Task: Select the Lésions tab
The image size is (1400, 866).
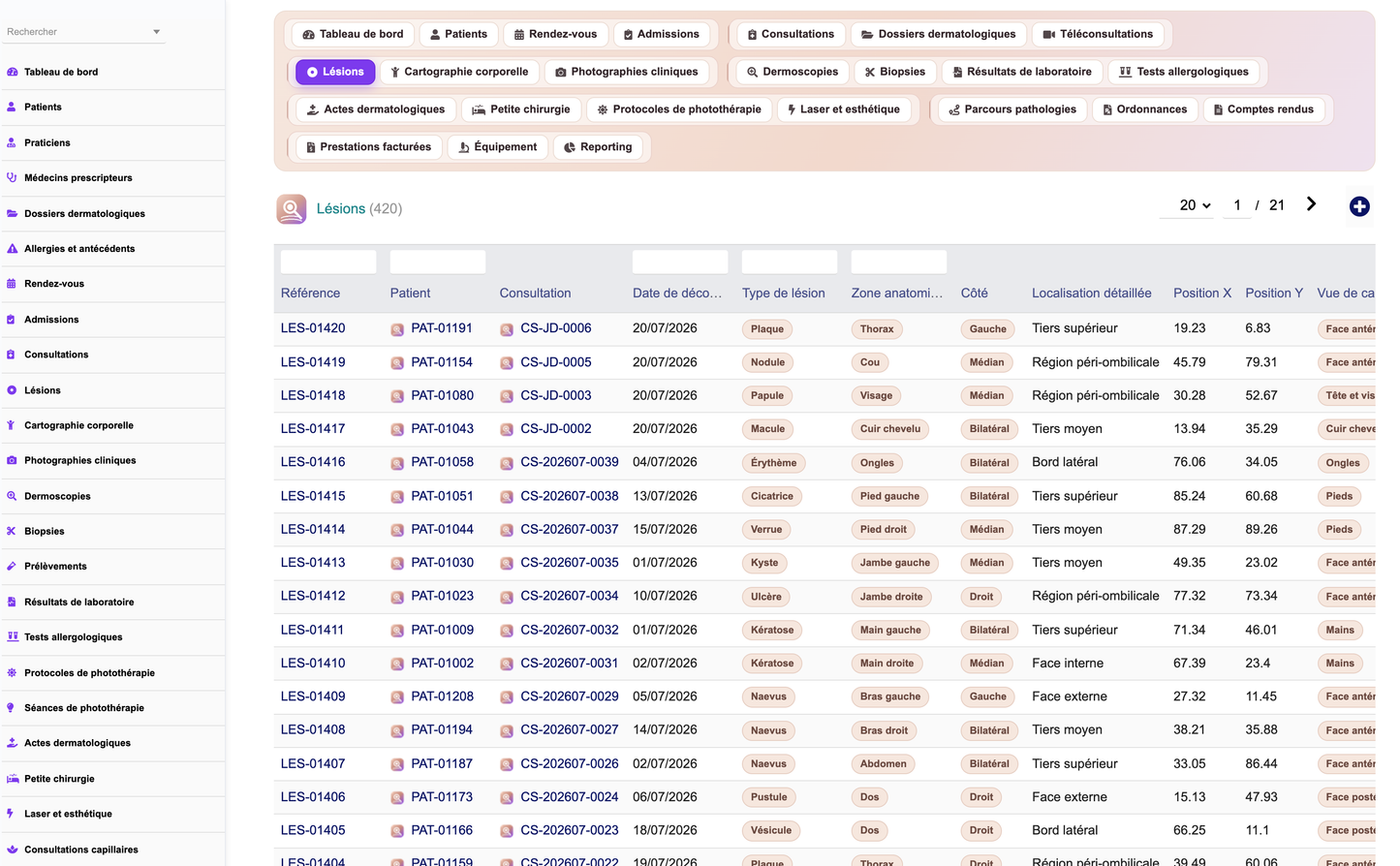Action: [x=335, y=72]
